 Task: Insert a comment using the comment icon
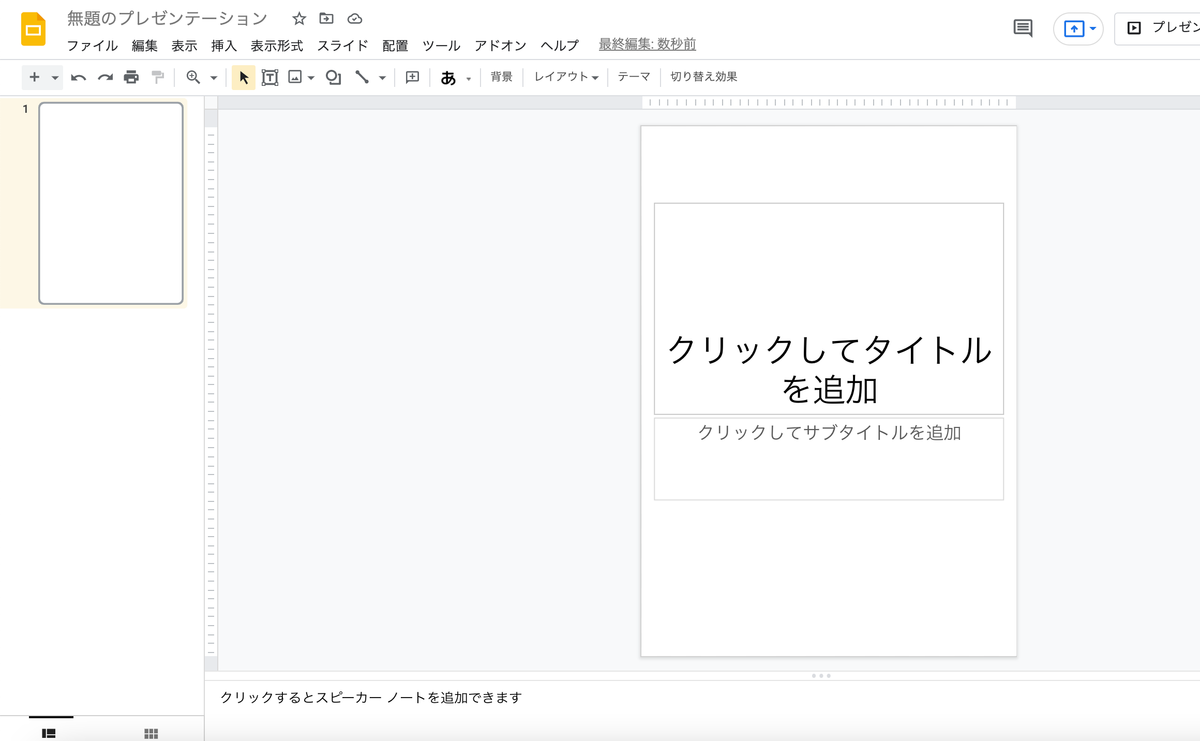(x=412, y=77)
